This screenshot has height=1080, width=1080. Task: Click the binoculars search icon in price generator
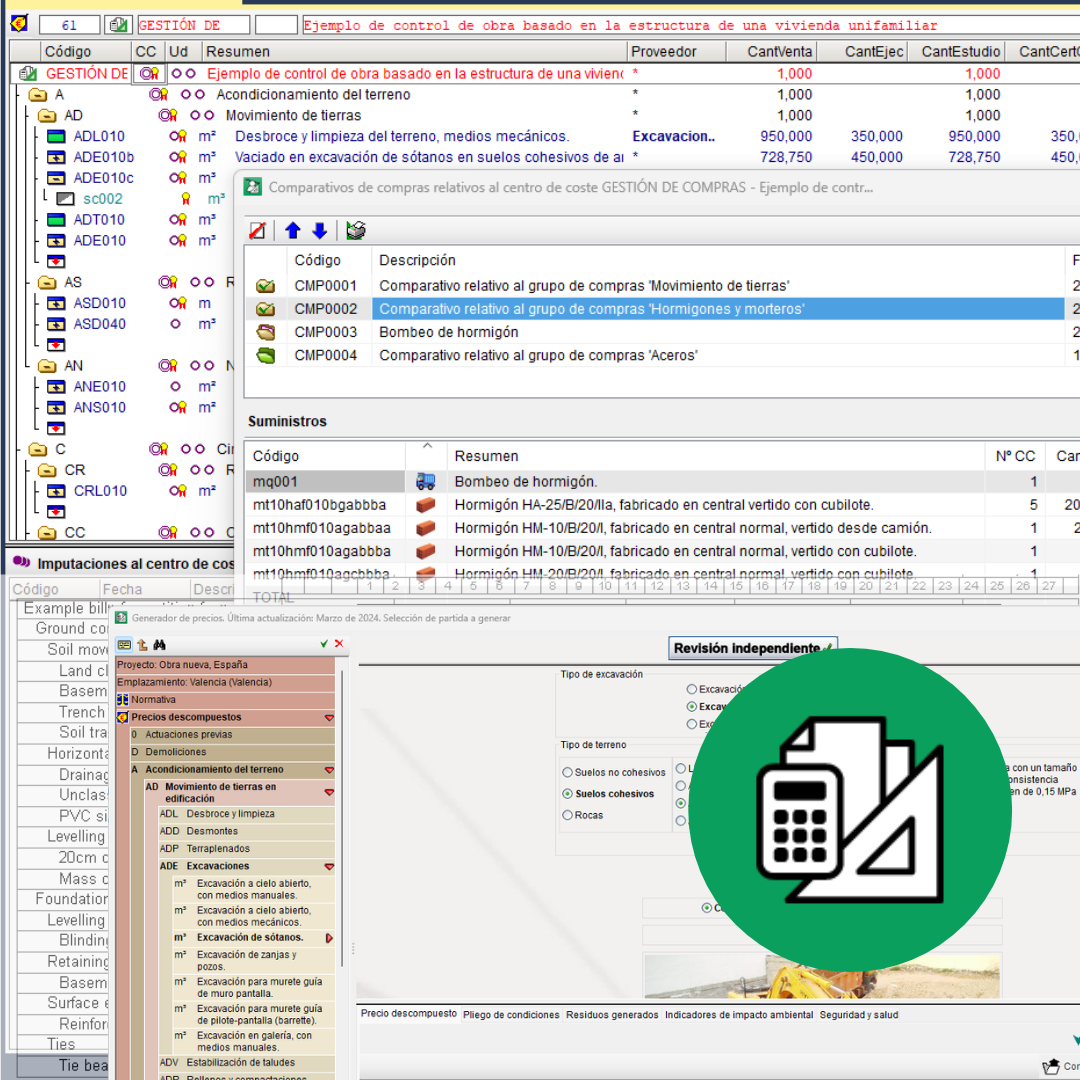tap(158, 645)
